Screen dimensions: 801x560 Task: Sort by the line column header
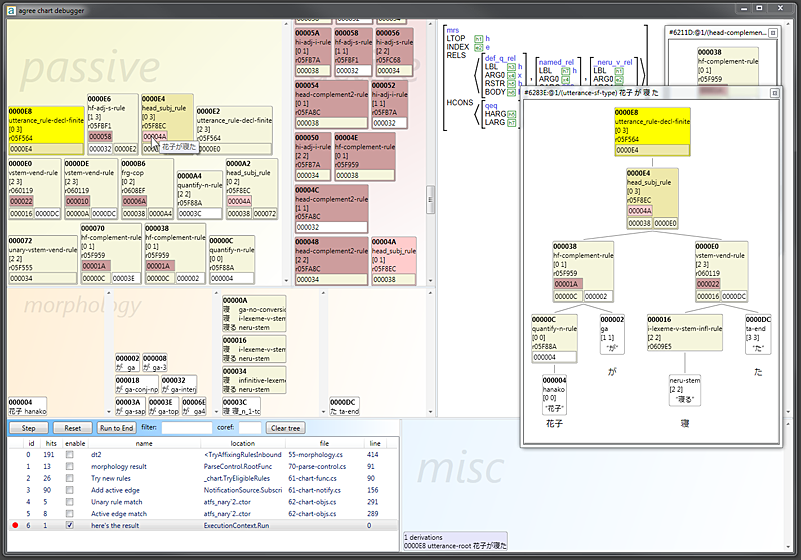pos(375,444)
